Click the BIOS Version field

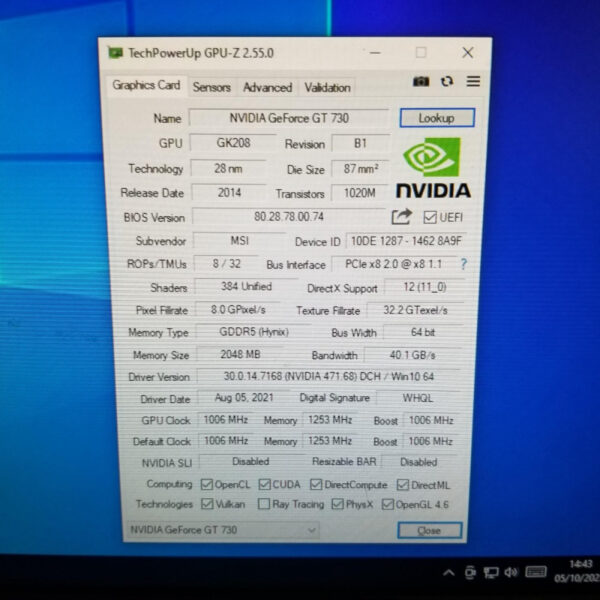coord(289,216)
